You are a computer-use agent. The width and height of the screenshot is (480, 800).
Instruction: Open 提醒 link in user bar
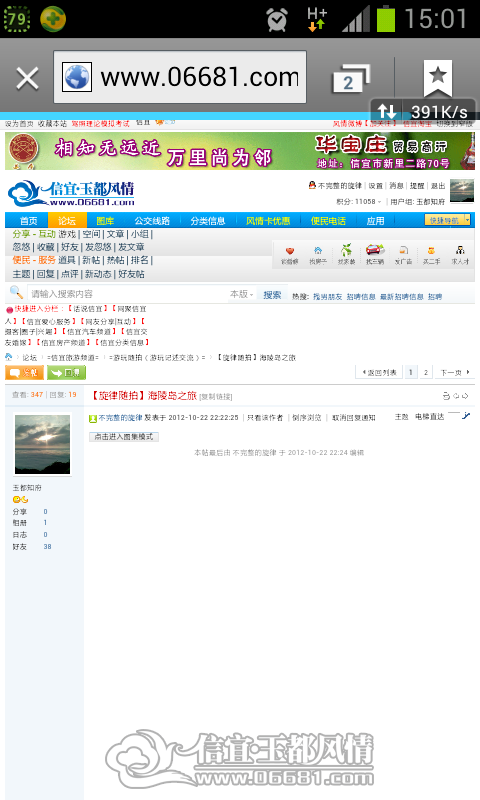[x=417, y=186]
